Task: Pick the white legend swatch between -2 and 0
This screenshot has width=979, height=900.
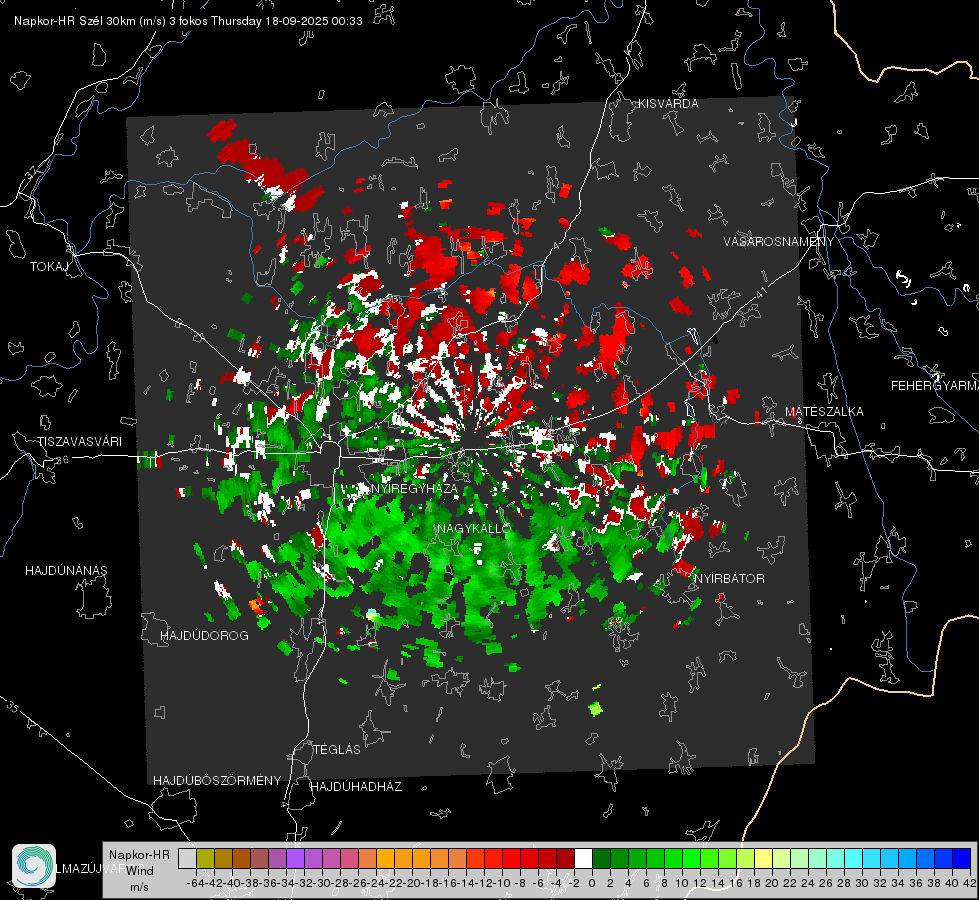Action: 583,858
